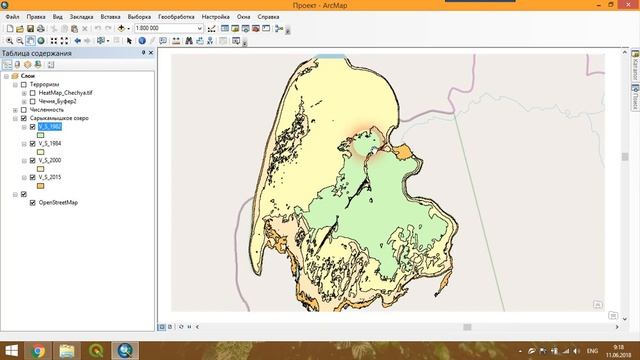Image resolution: width=640 pixels, height=360 pixels.
Task: Save the project with the floppy disk icon
Action: 30,29
